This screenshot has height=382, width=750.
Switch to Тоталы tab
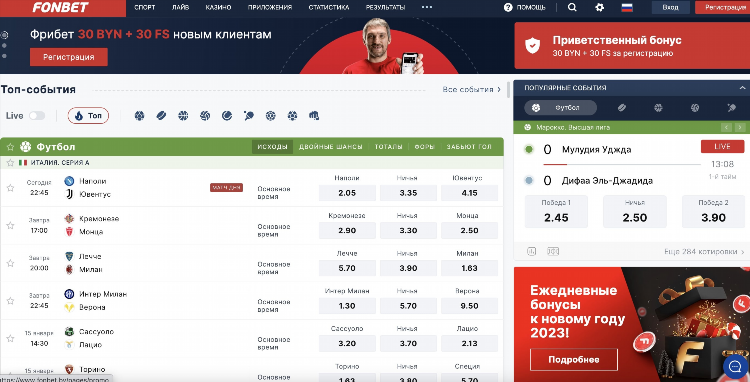click(388, 147)
